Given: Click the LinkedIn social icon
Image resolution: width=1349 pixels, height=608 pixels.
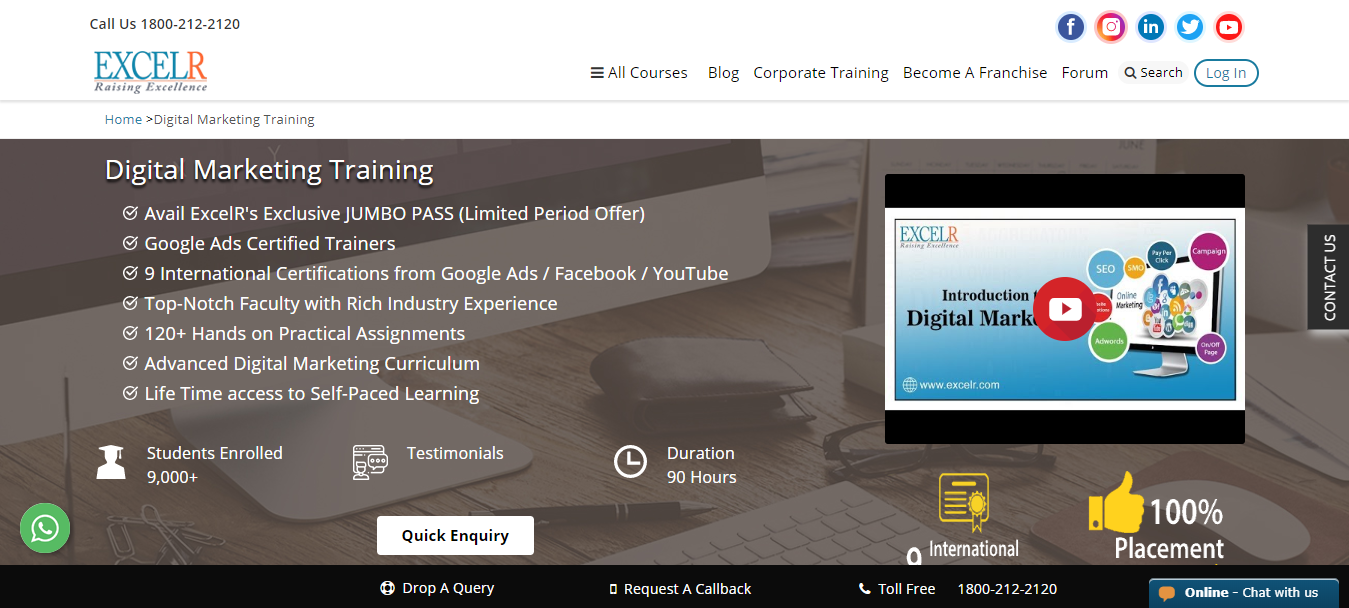Looking at the screenshot, I should 1150,27.
